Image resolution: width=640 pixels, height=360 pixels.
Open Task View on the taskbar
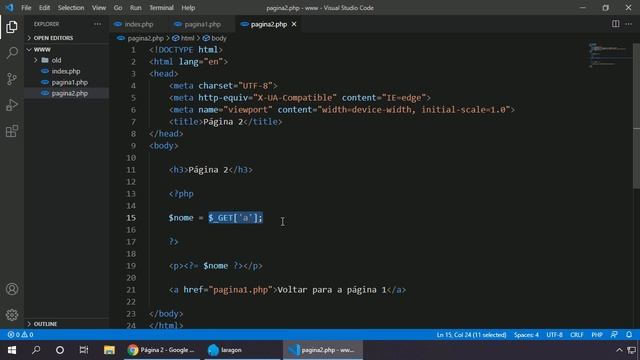[84, 350]
